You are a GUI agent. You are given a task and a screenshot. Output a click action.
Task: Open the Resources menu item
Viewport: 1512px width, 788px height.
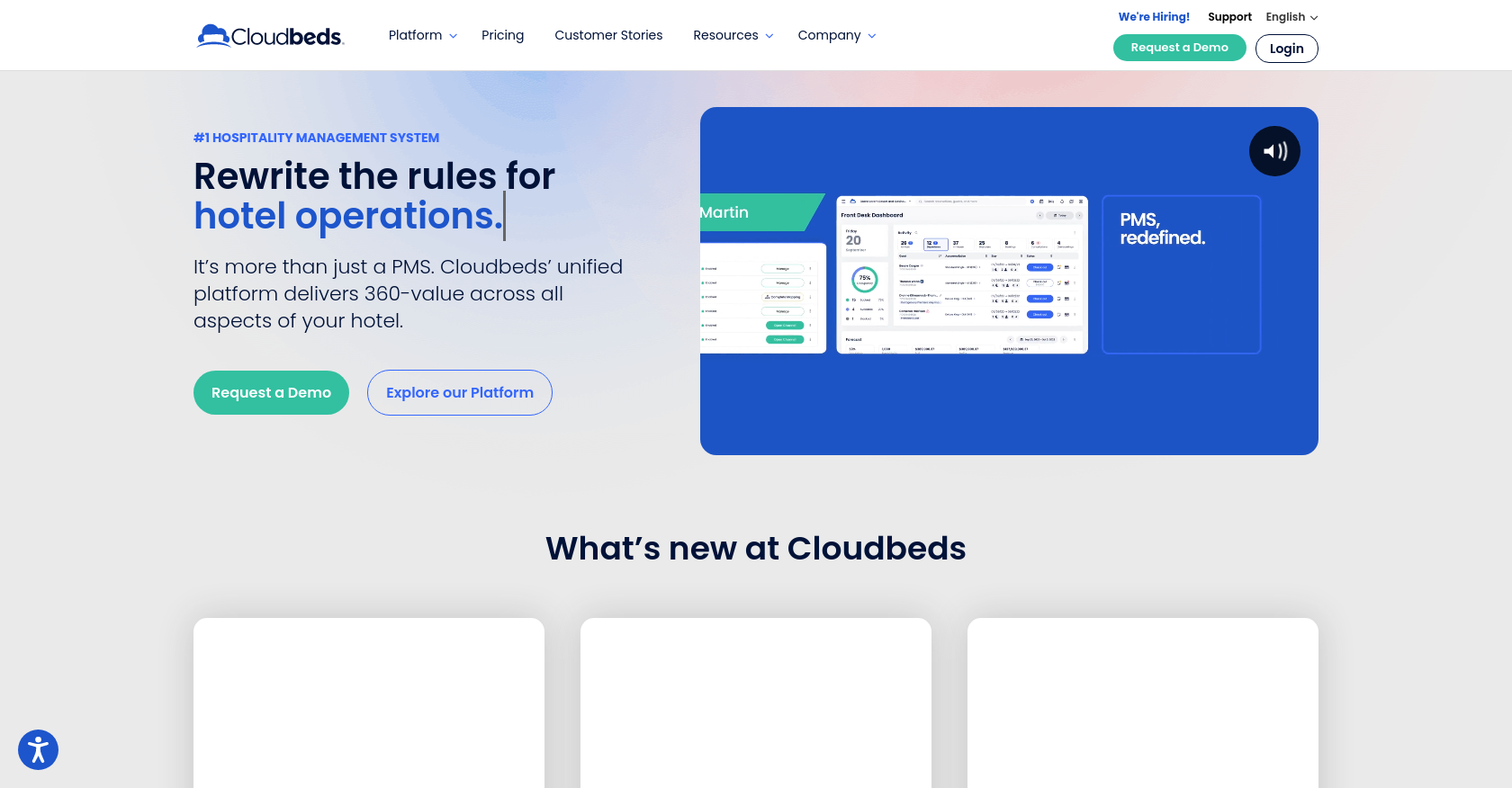click(725, 35)
